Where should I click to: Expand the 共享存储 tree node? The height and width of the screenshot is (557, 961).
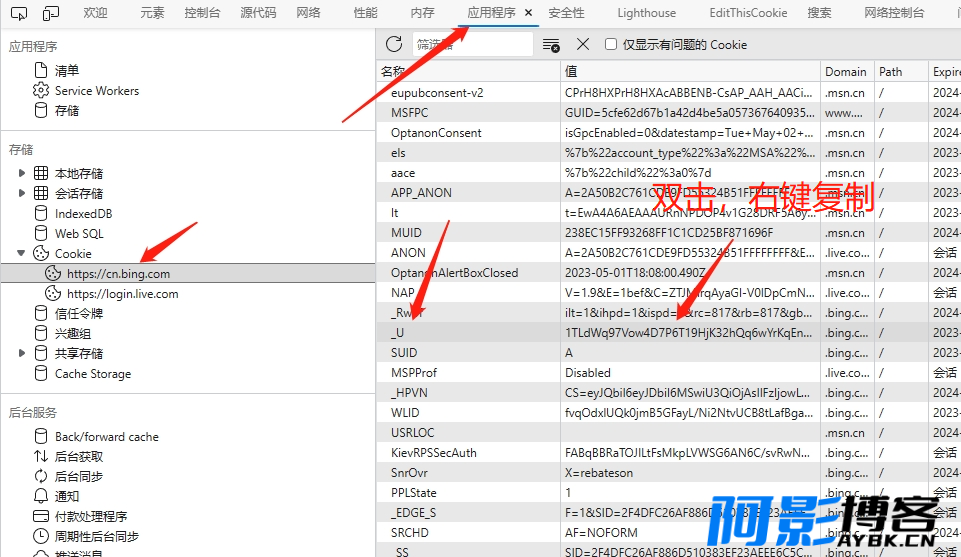point(21,353)
